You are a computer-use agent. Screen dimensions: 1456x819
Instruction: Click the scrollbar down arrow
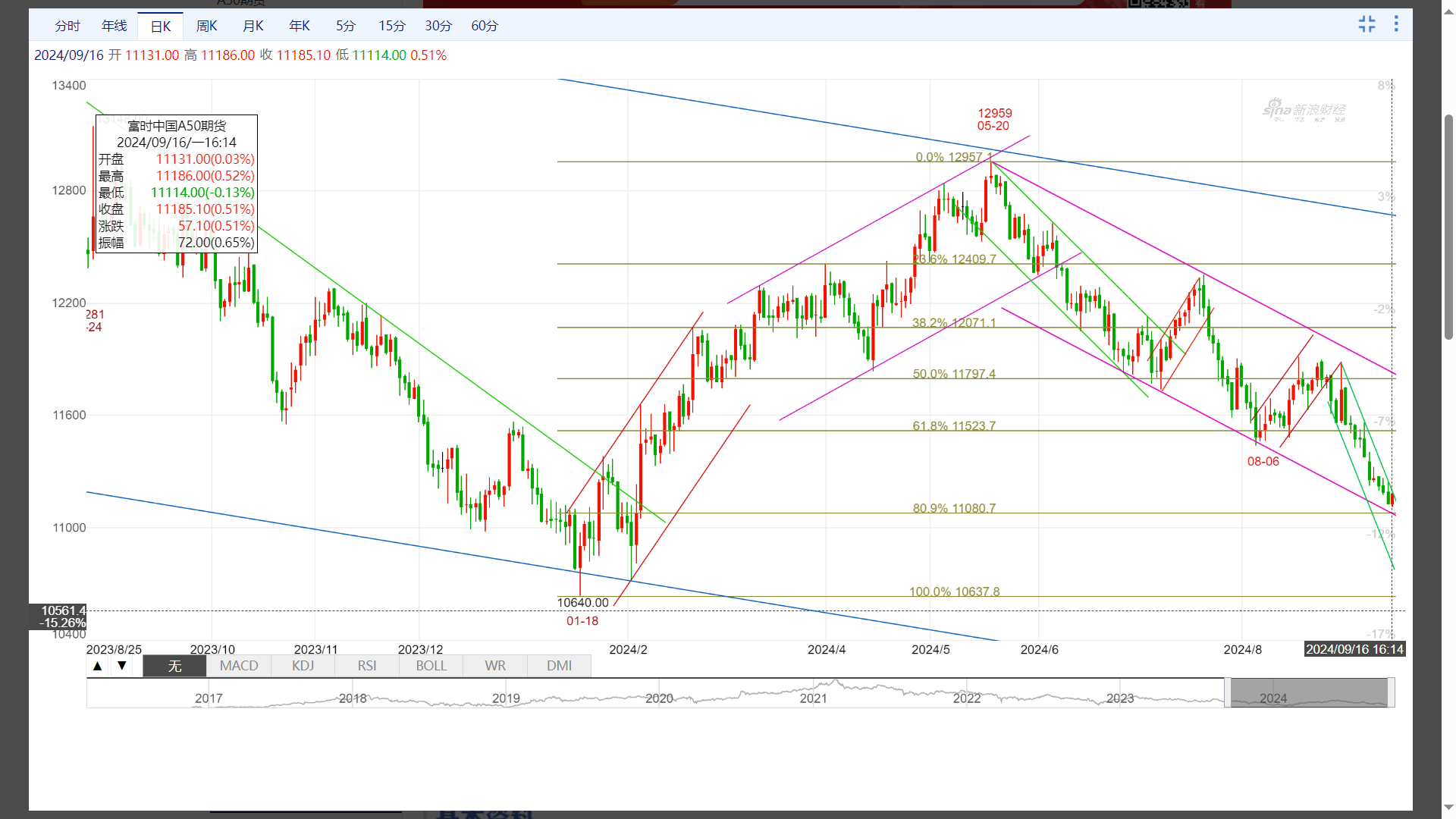click(1448, 808)
